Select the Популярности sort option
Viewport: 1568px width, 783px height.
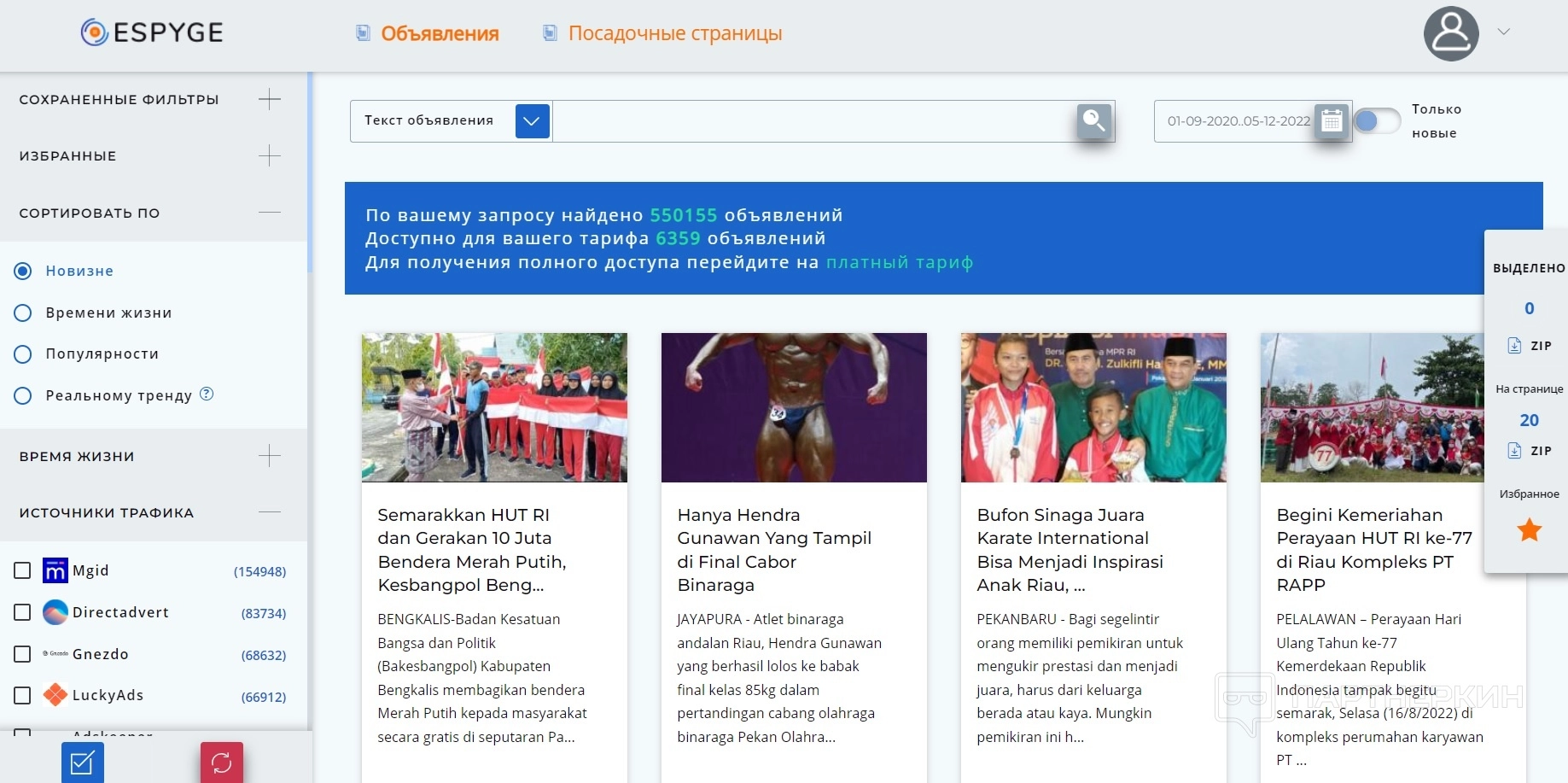pos(23,354)
